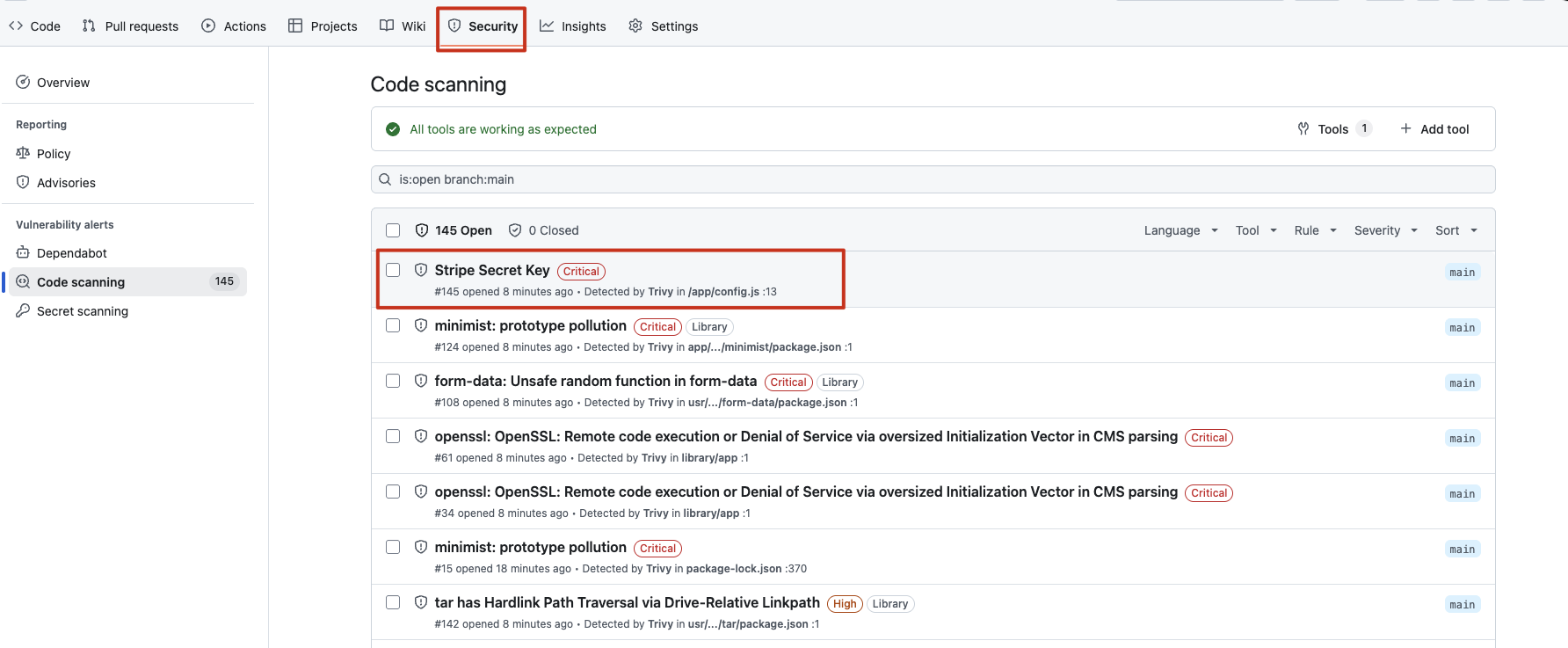Check the Stripe Secret Key alert checkbox
The image size is (1568, 648).
click(393, 271)
